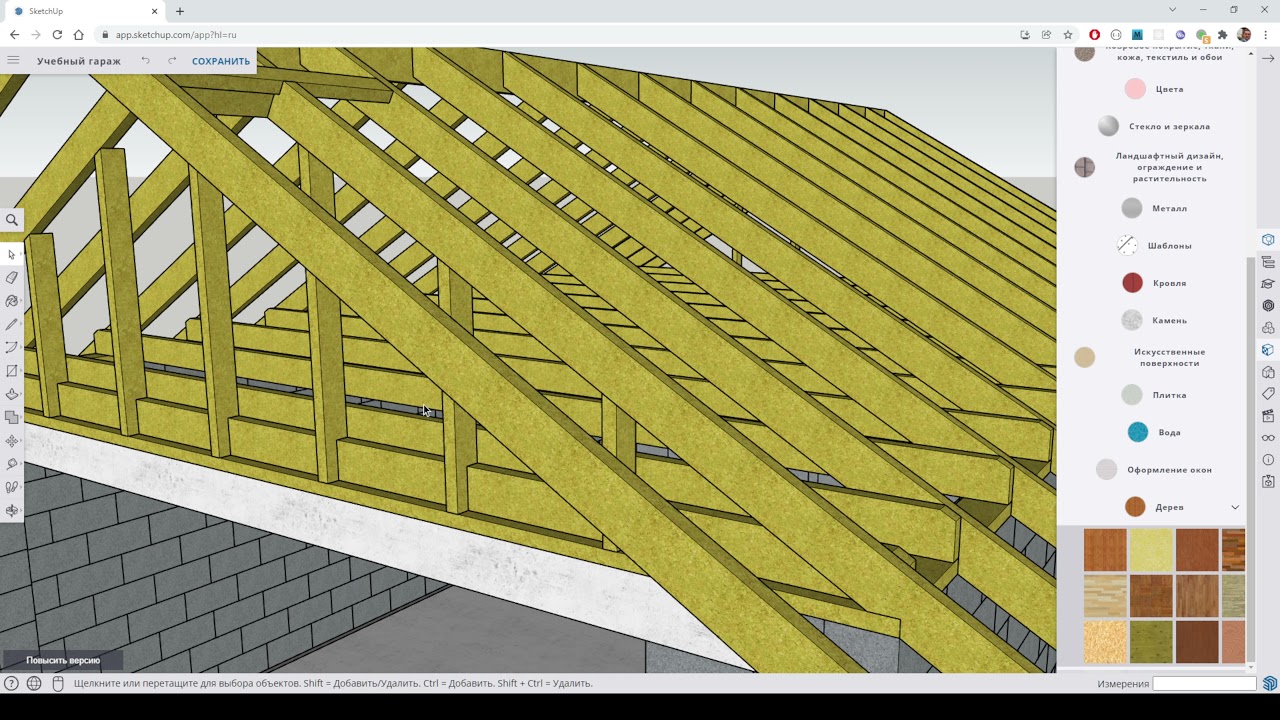The width and height of the screenshot is (1280, 720).
Task: Select the Paint Bucket tool
Action: (12, 301)
